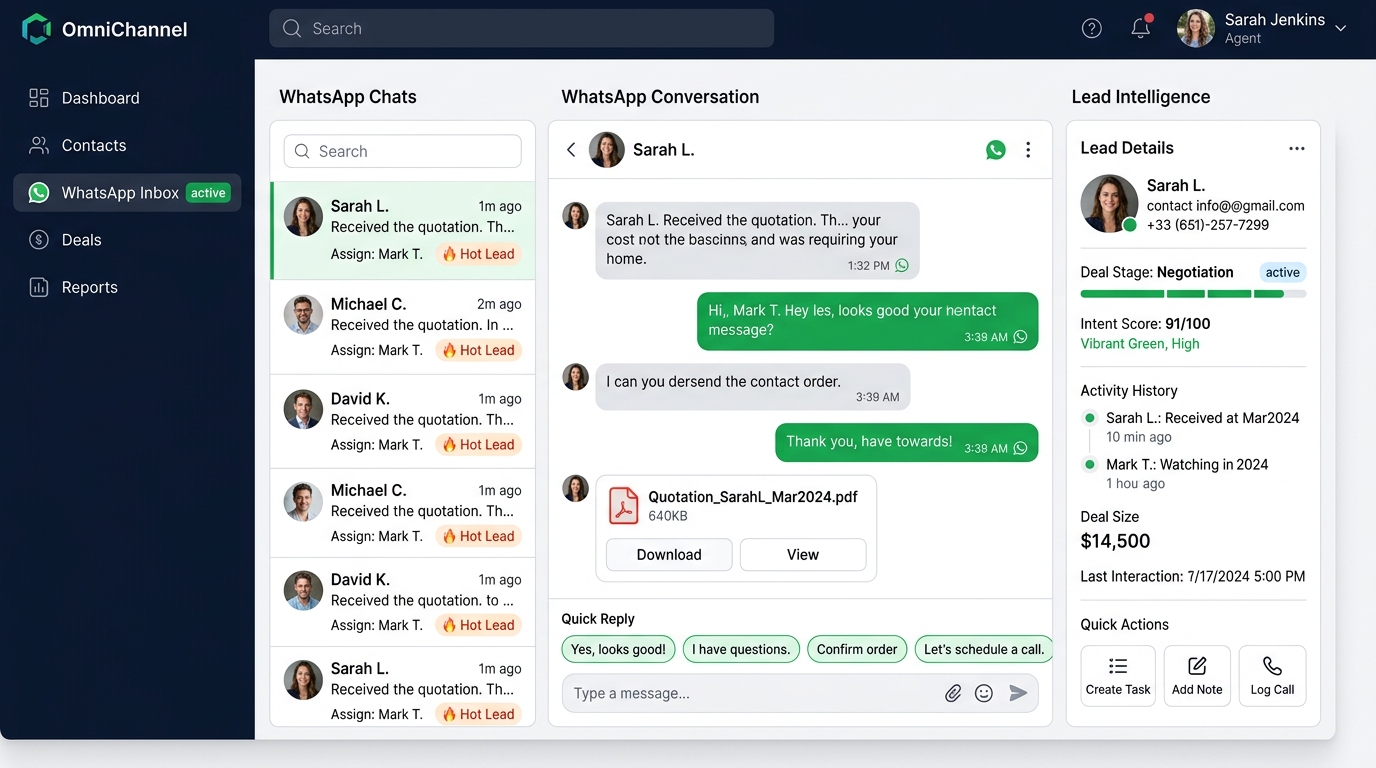
Task: Click Log Call quick action
Action: (1272, 676)
